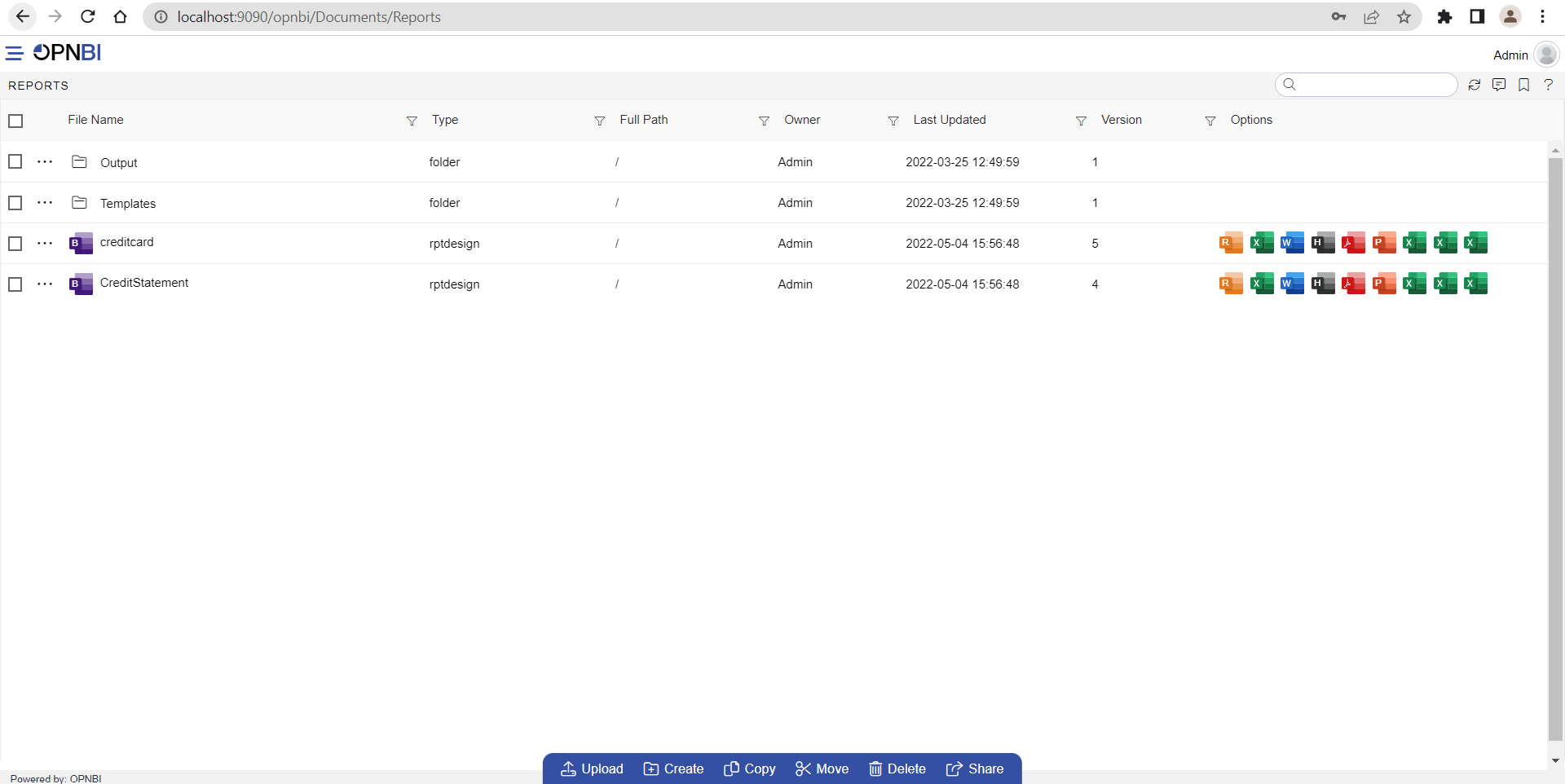Click the Delete button
This screenshot has height=784, width=1565.
897,769
